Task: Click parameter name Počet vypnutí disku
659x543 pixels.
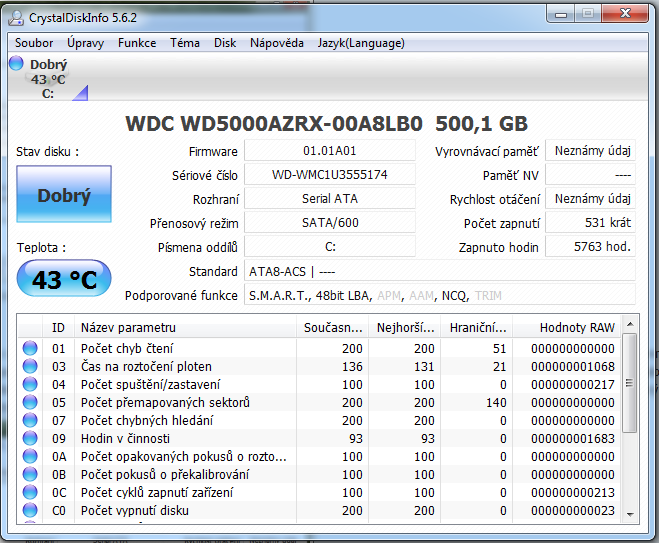Action: (134, 511)
